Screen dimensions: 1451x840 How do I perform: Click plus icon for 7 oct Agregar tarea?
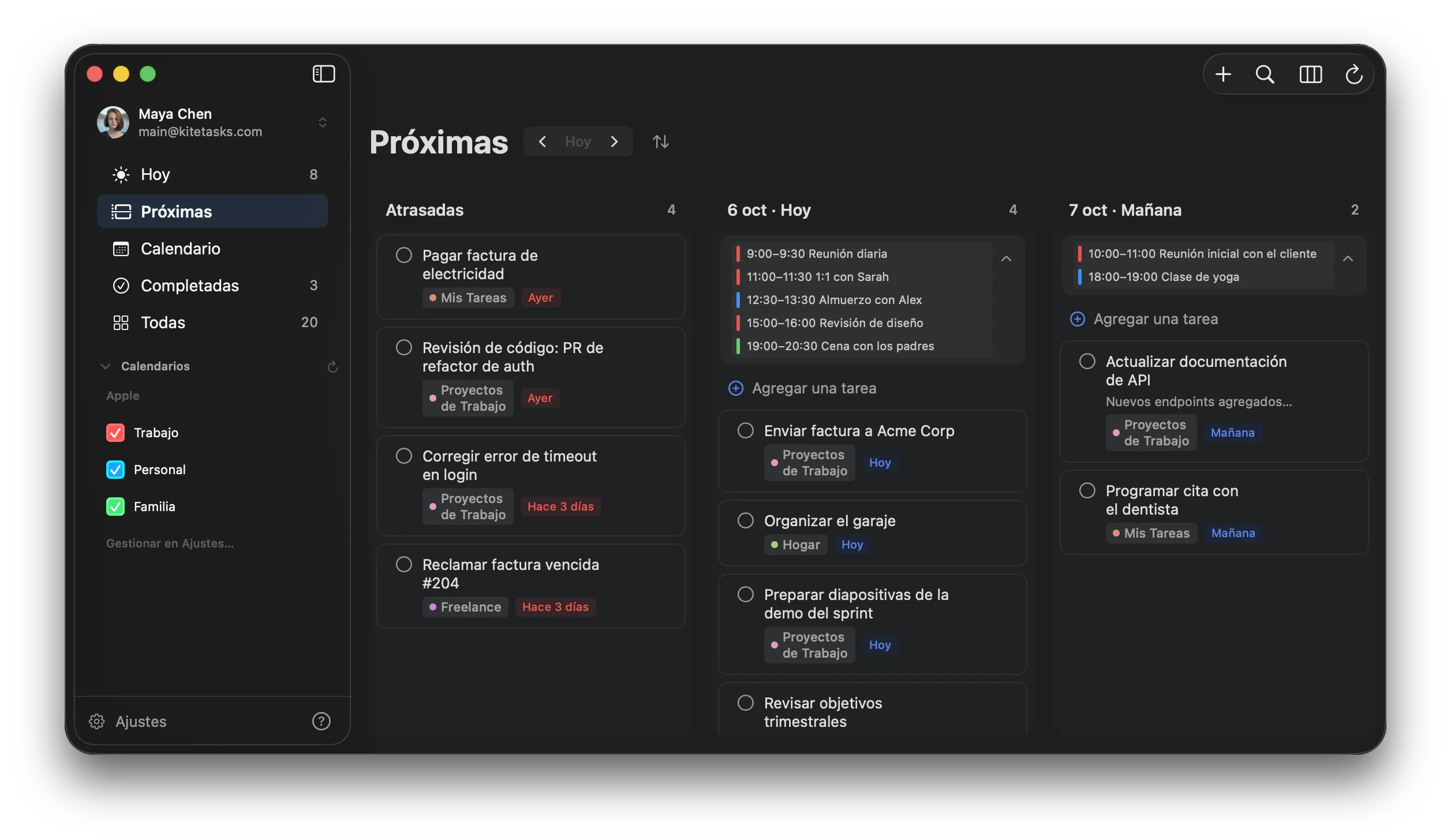(1077, 319)
